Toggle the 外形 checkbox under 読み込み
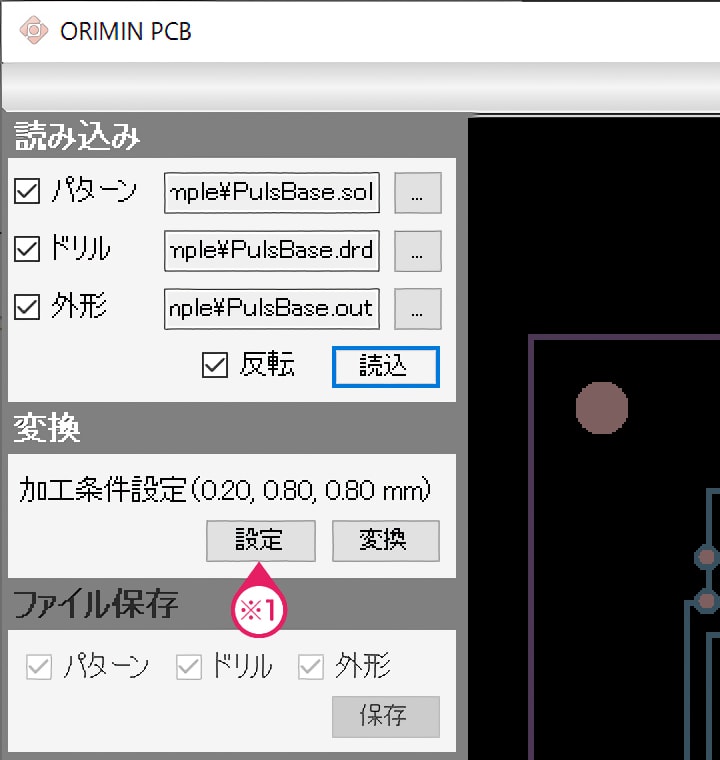Image resolution: width=720 pixels, height=760 pixels. pos(27,308)
